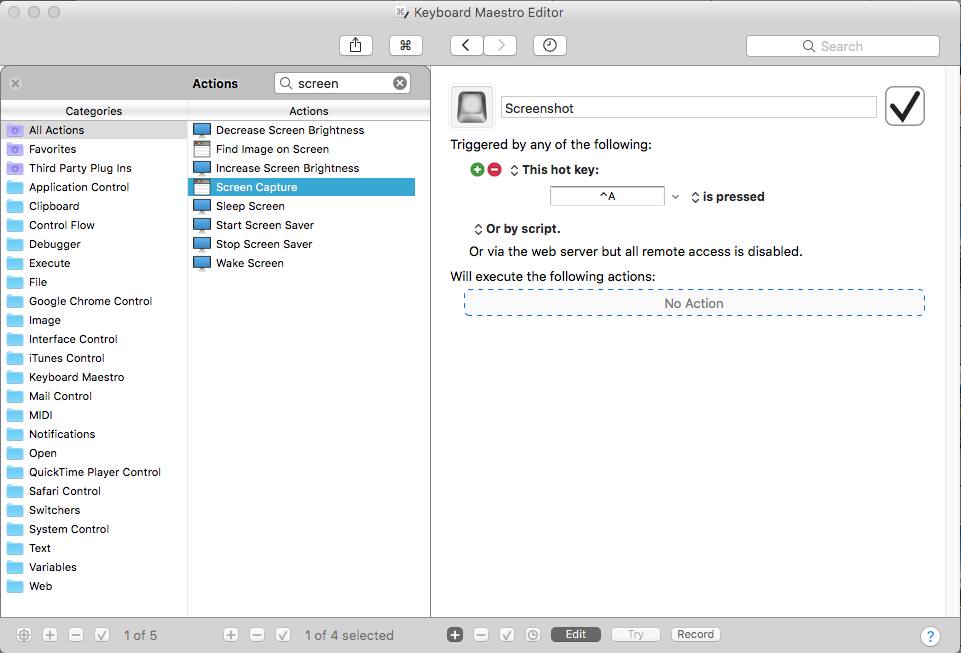Go forward with the right arrow button
961x653 pixels.
click(x=500, y=45)
